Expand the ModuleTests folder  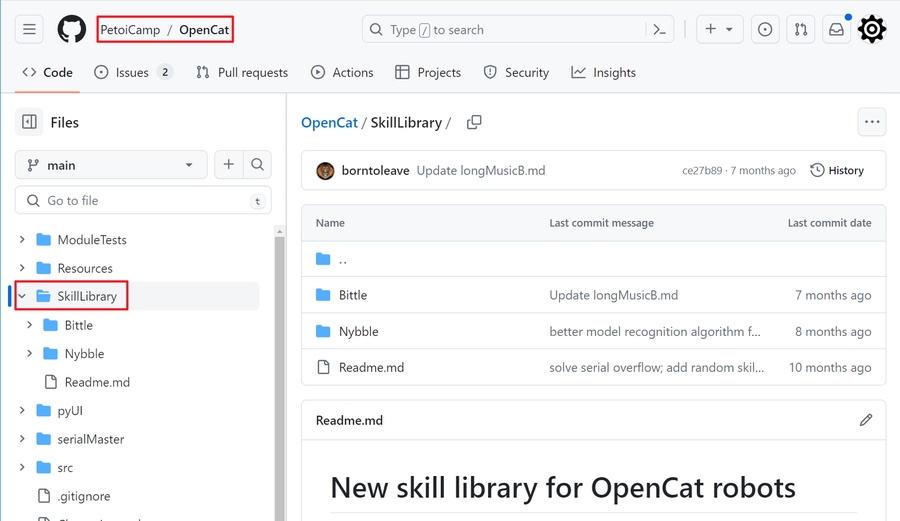tap(22, 240)
